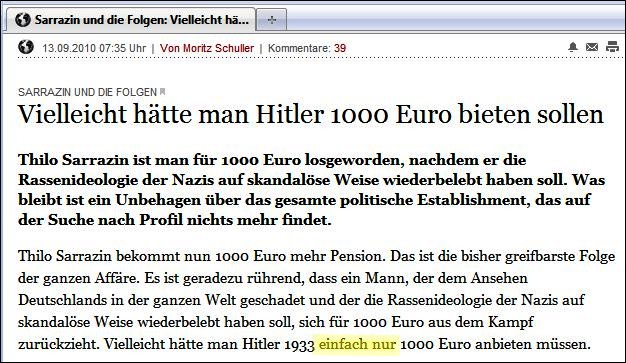Screen dimensions: 626x363
Task: Click the small flag icon after the topic label
Action: coord(162,91)
